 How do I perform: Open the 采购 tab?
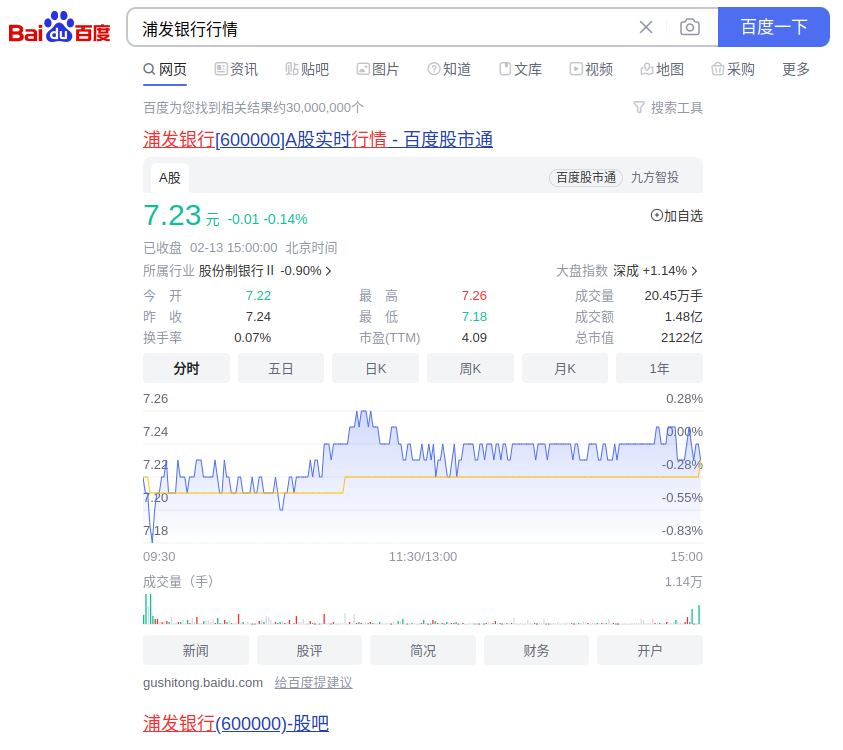(733, 69)
